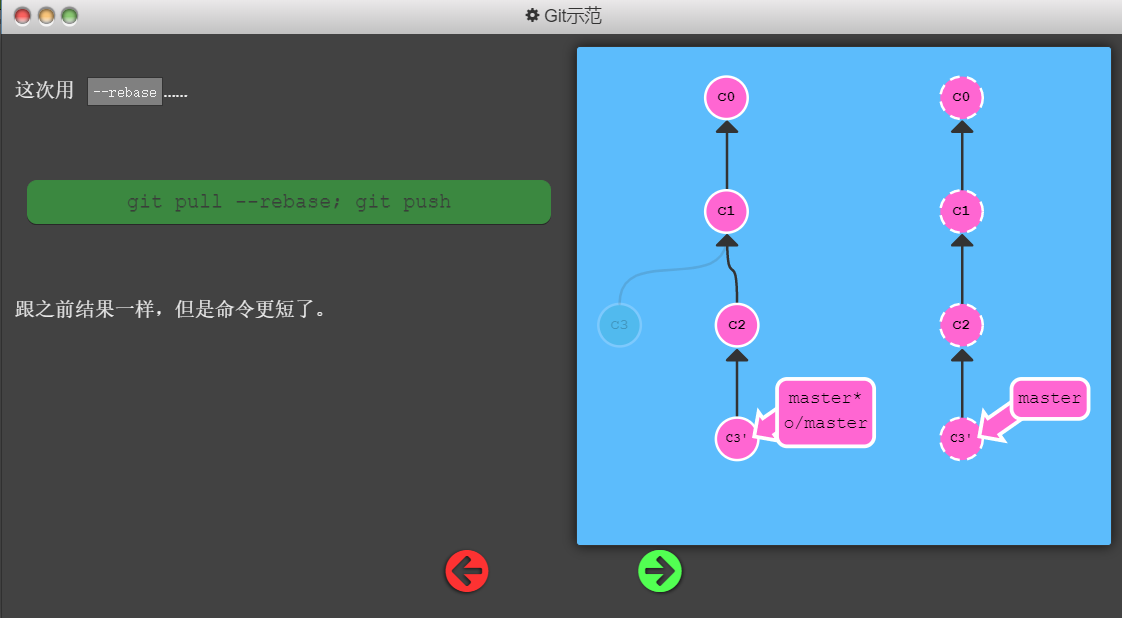Screen dimensions: 1122x618
Task: Select local commit node C2 with solid border
Action: (x=737, y=325)
